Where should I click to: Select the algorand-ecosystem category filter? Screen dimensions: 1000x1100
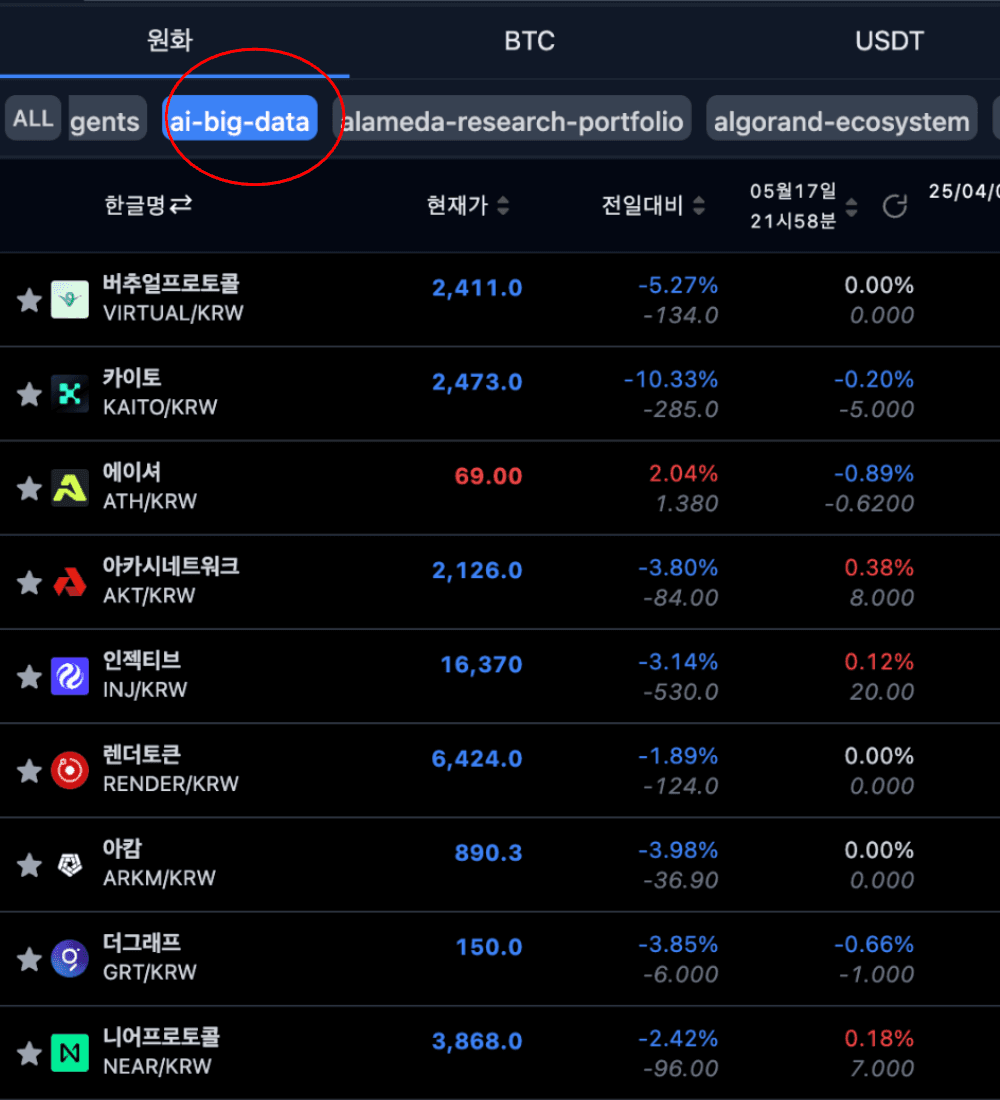pyautogui.click(x=841, y=122)
